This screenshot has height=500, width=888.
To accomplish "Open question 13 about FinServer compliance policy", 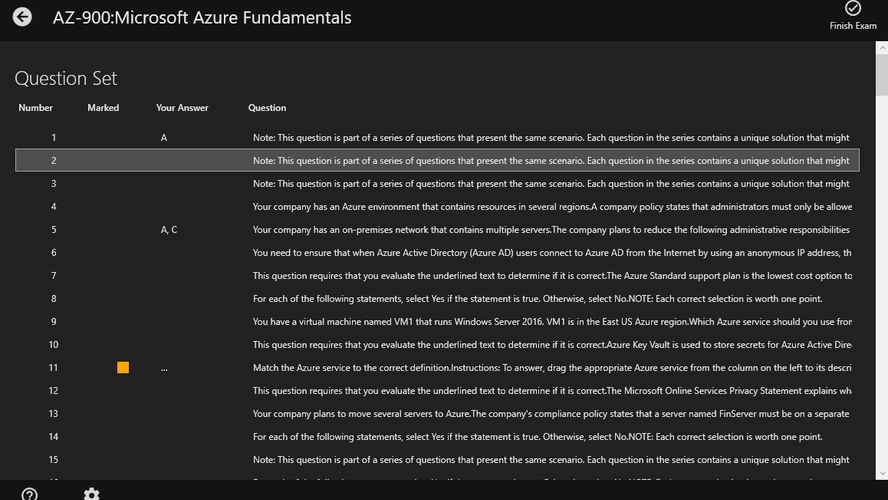I will pyautogui.click(x=552, y=414).
